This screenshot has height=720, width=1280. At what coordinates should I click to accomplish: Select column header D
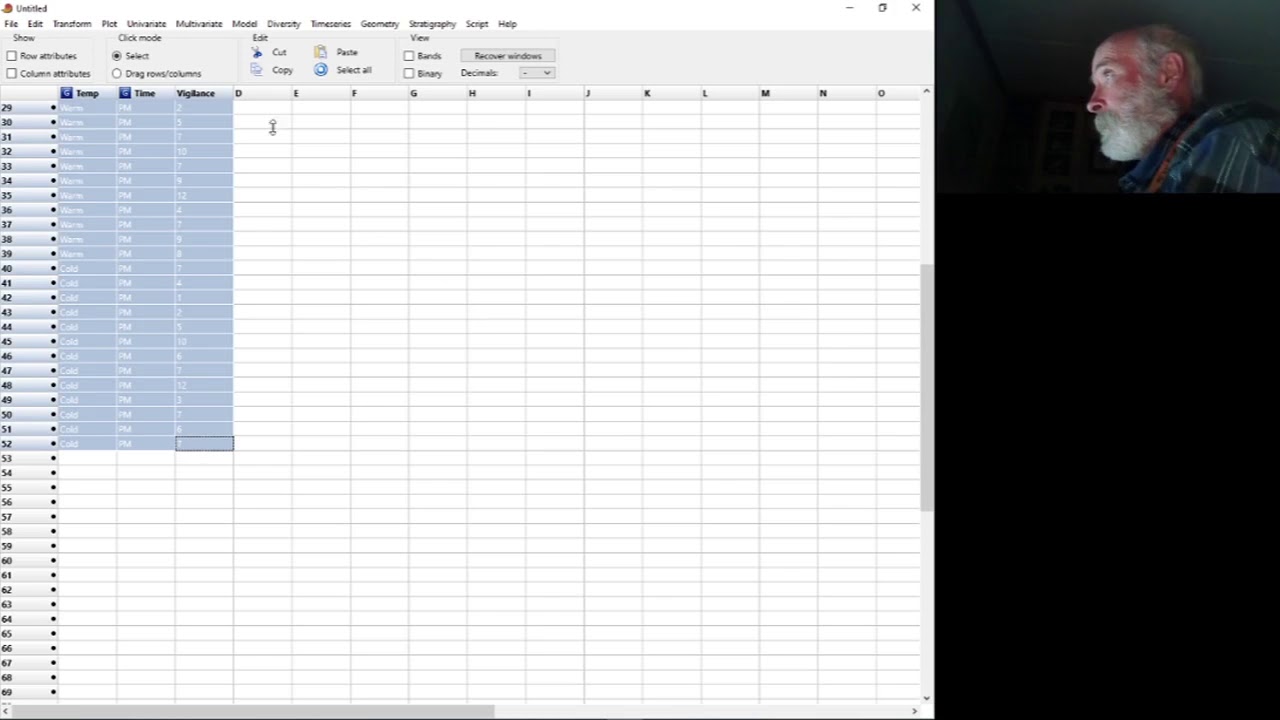pos(262,93)
